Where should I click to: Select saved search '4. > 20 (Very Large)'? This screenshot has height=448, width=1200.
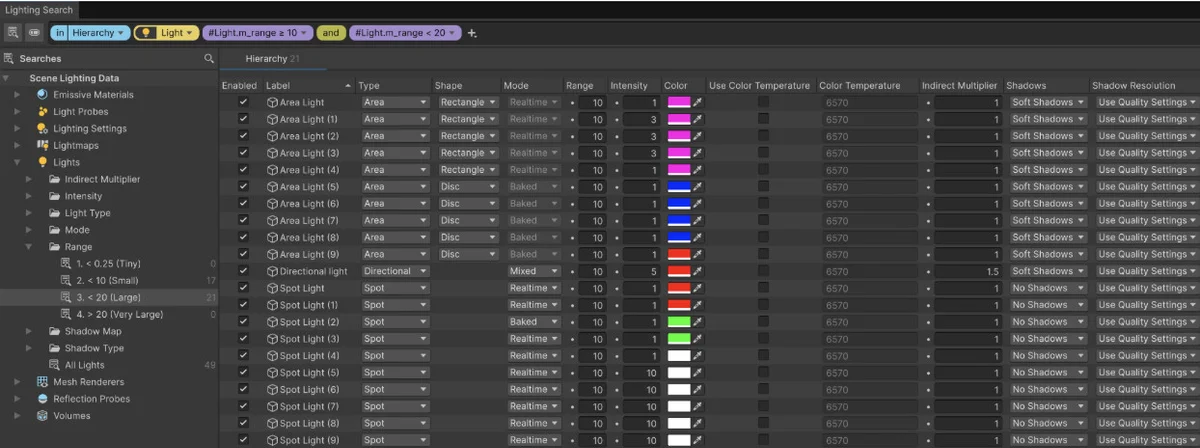click(x=110, y=314)
